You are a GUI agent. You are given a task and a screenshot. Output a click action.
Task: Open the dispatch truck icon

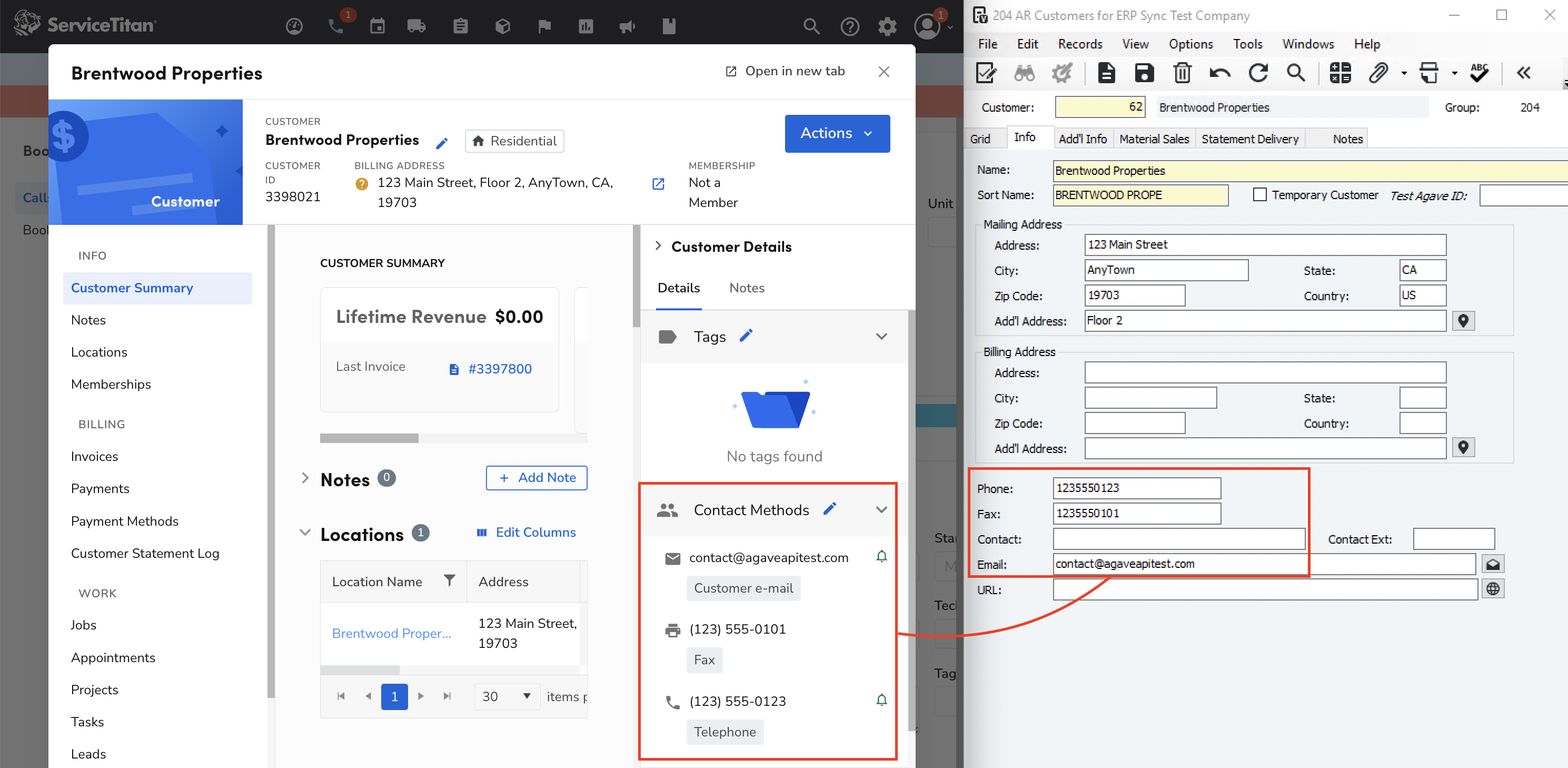(x=416, y=26)
